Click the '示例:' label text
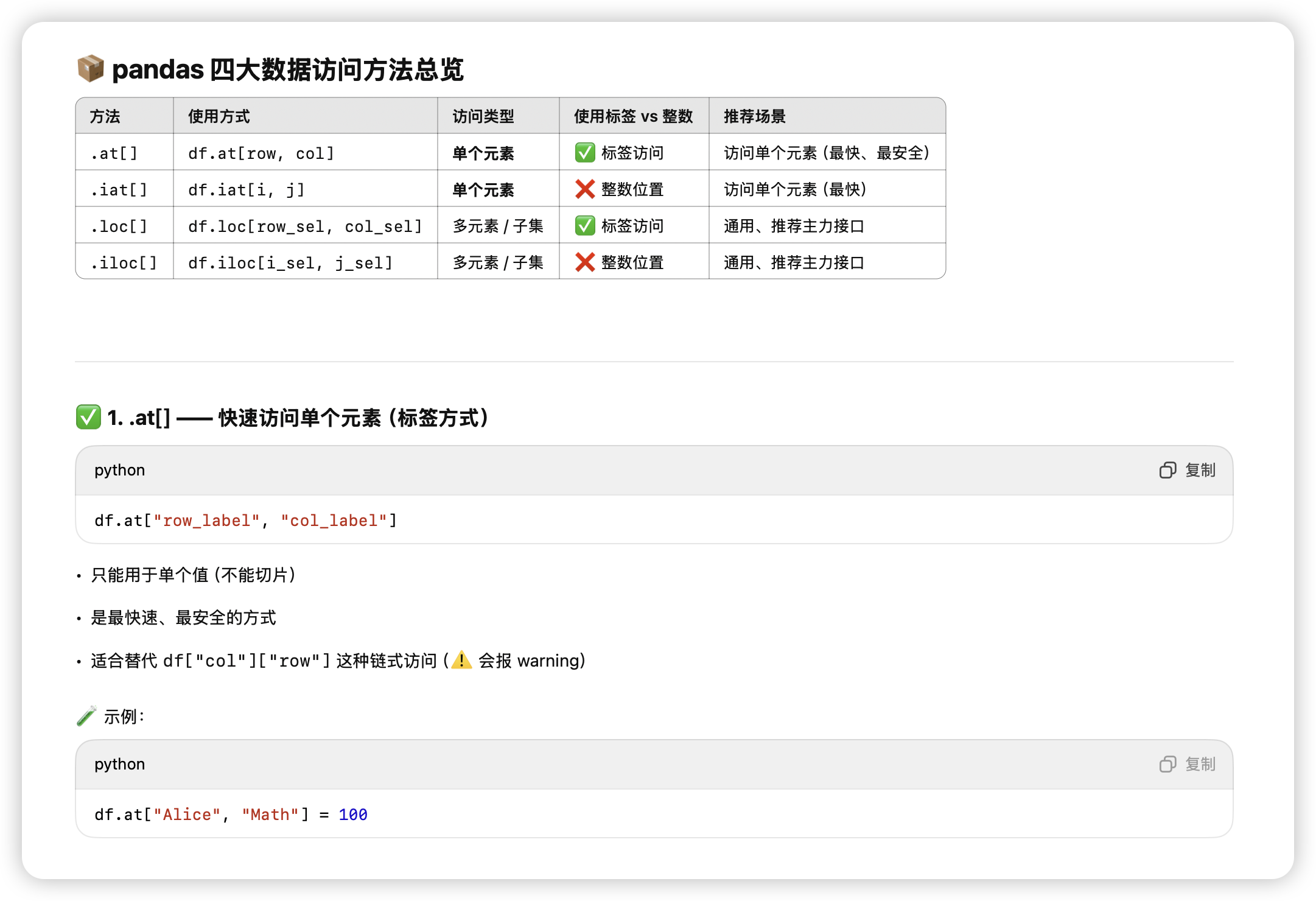 click(124, 717)
